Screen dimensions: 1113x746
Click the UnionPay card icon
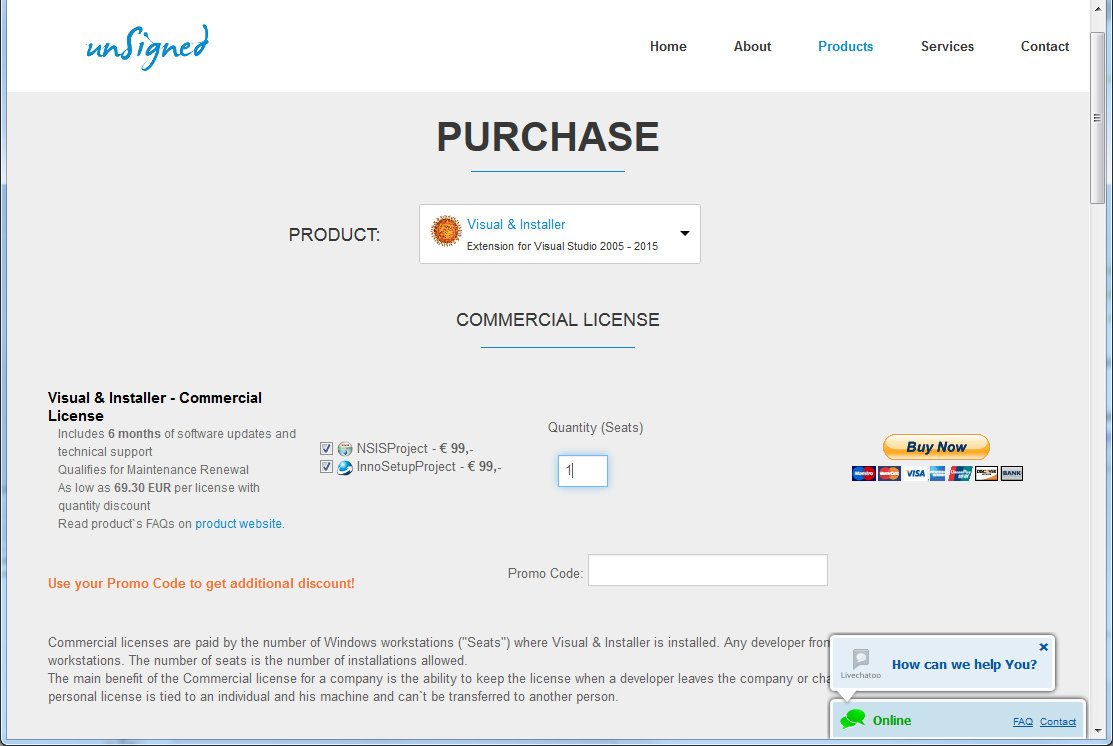click(x=960, y=473)
